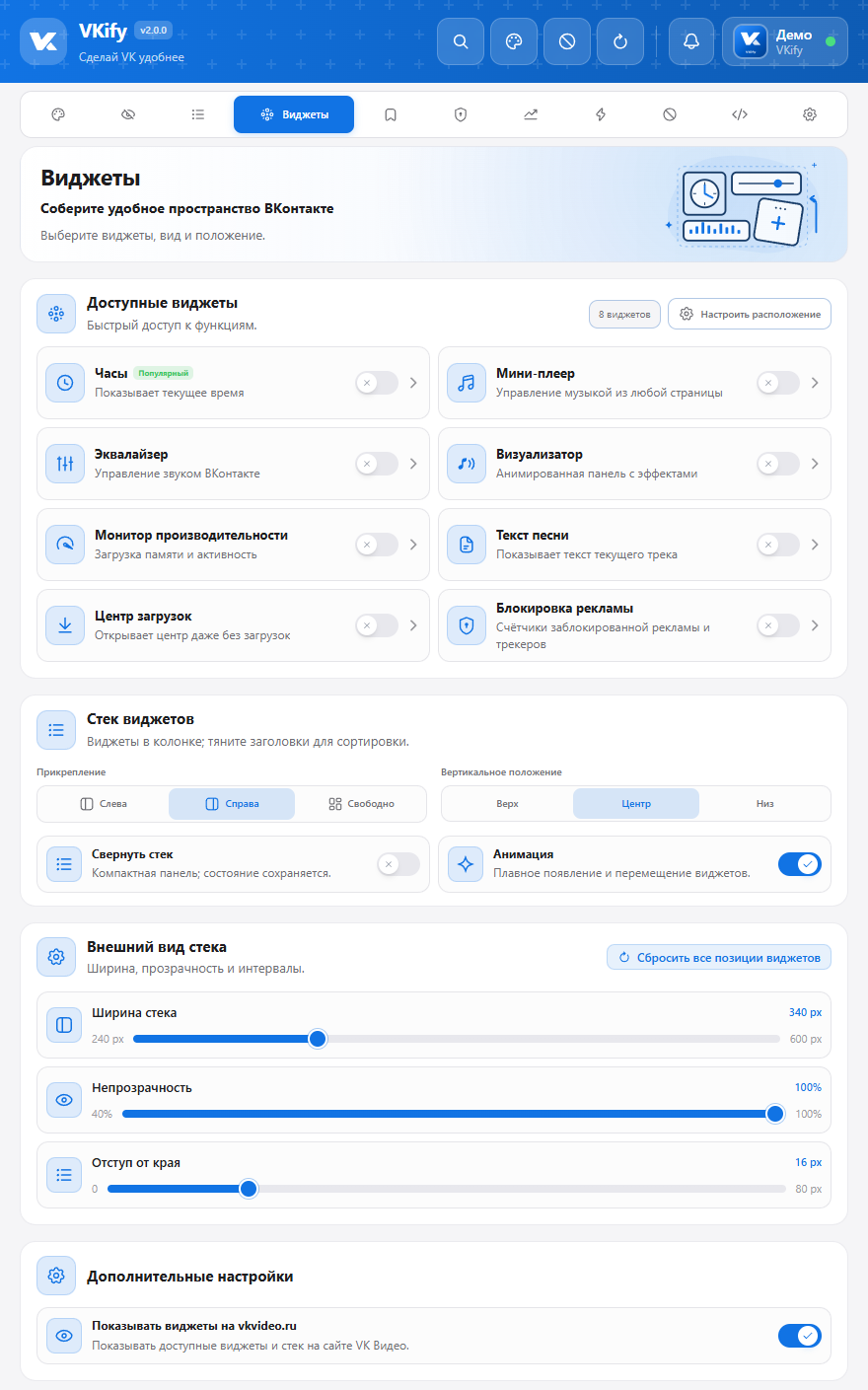Expand Монитор производительности chevron

point(413,545)
